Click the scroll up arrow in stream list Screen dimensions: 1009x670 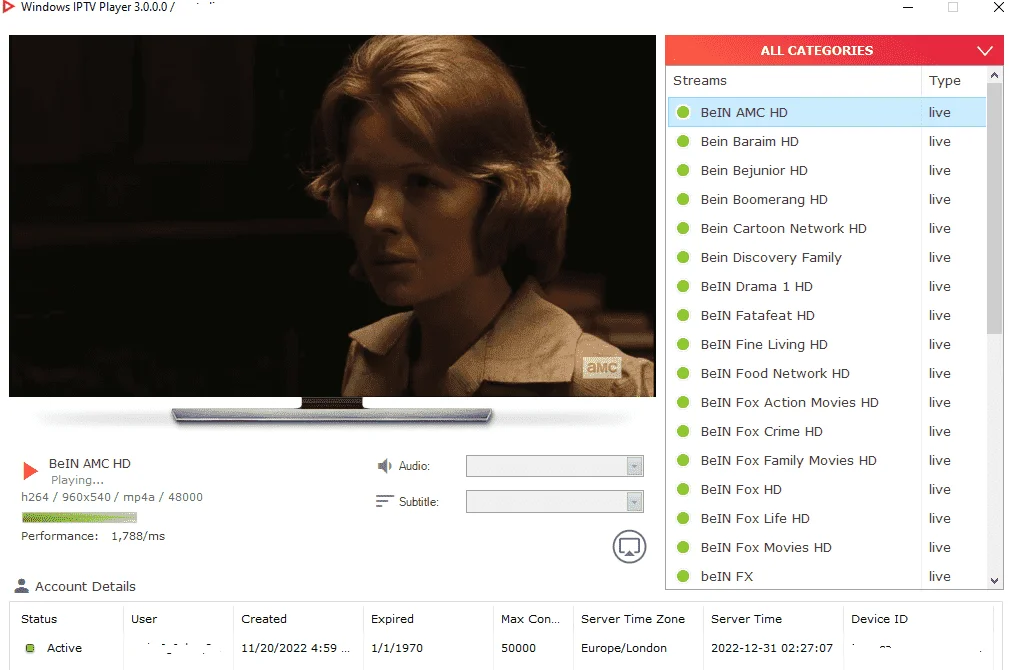click(x=995, y=75)
